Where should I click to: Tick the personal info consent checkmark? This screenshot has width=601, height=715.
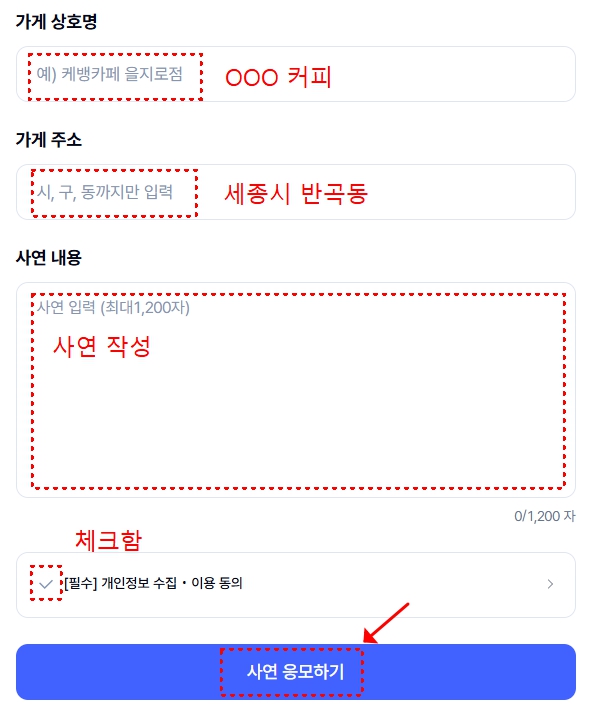click(46, 584)
